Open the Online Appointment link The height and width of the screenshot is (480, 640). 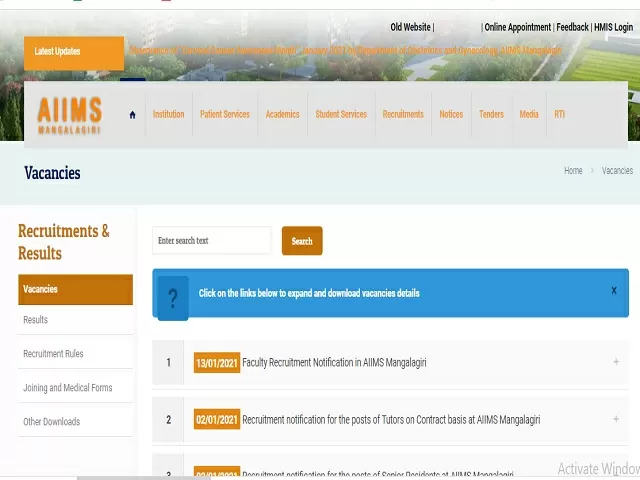point(518,27)
